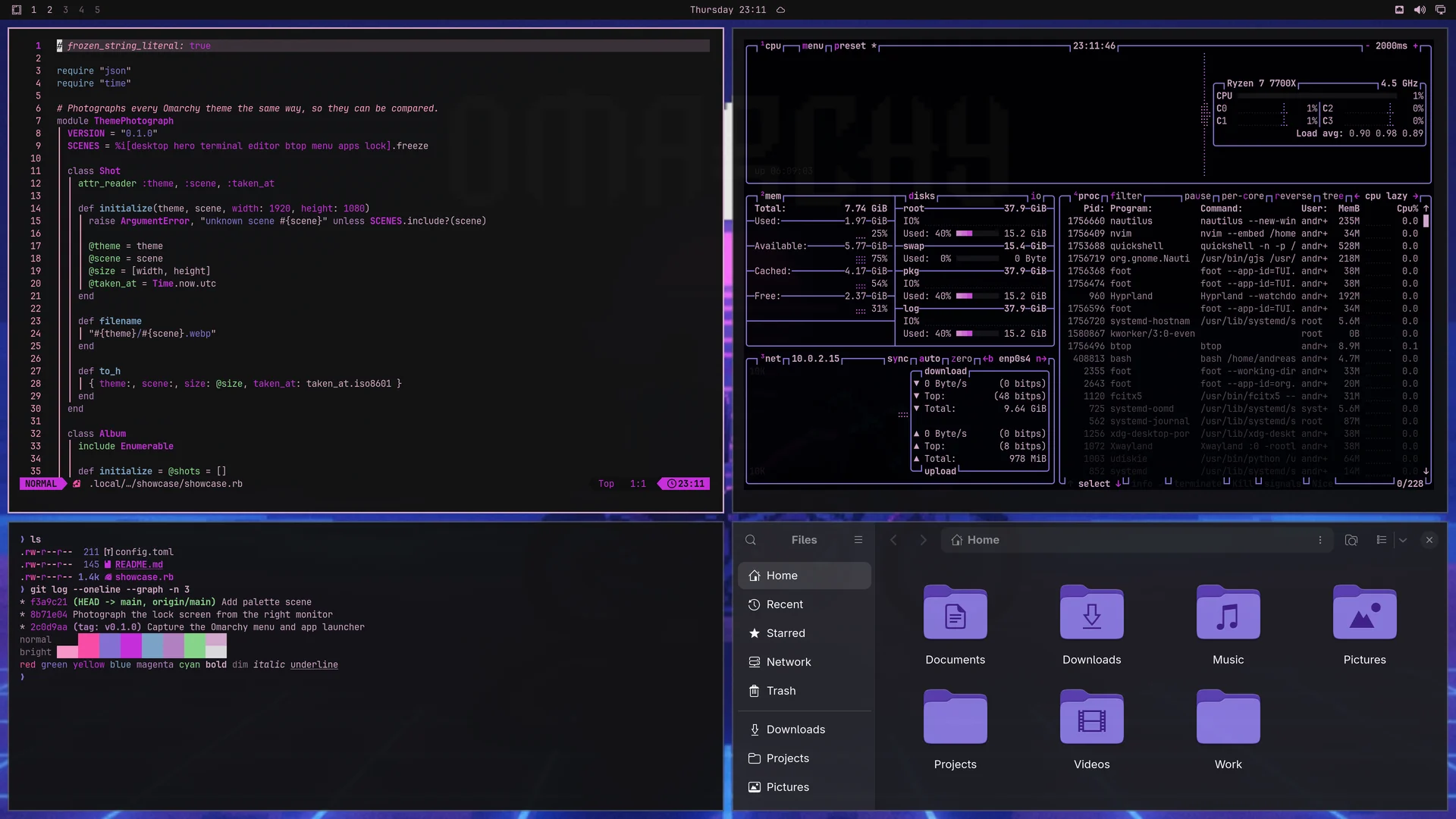Select Starred in Files sidebar
Screen dimensions: 1456x819
tap(804, 633)
